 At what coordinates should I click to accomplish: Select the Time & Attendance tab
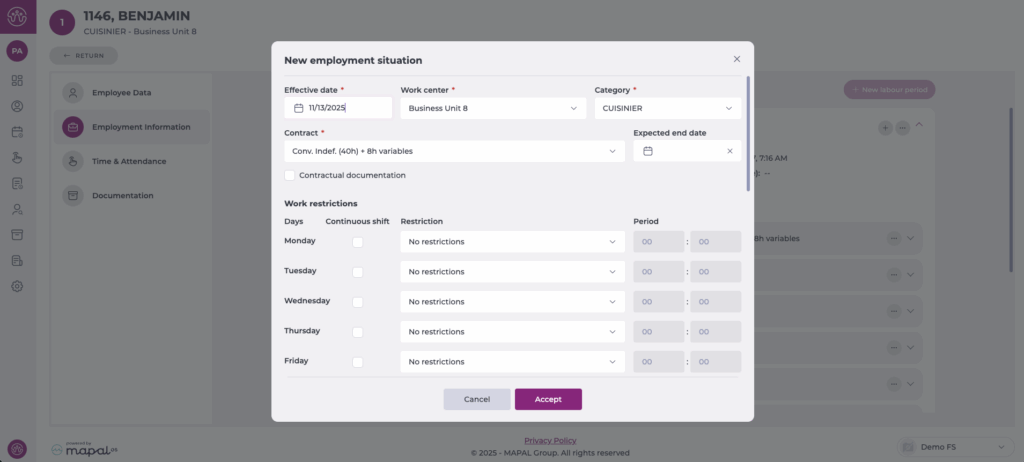click(x=129, y=161)
